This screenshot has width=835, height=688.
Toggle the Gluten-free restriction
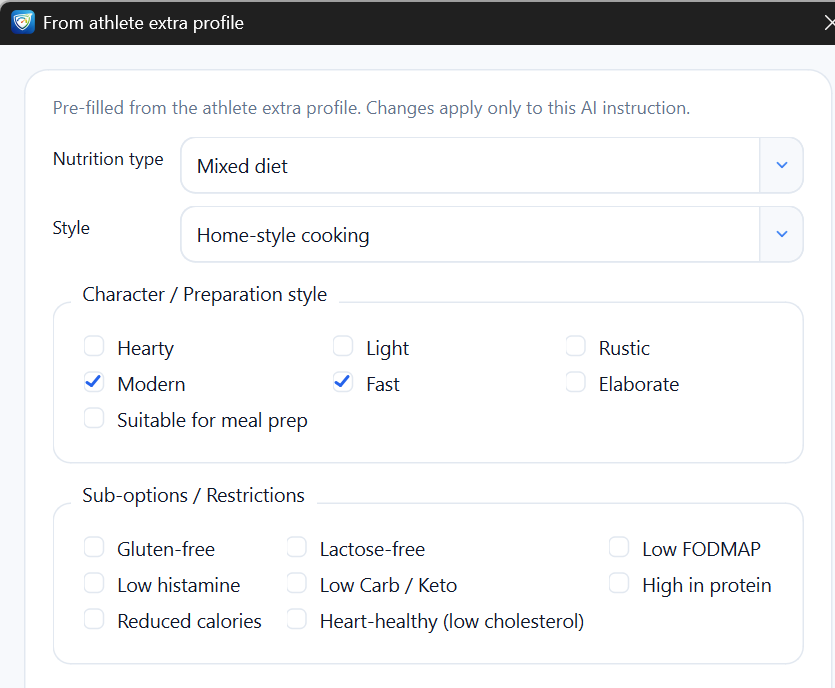94,548
